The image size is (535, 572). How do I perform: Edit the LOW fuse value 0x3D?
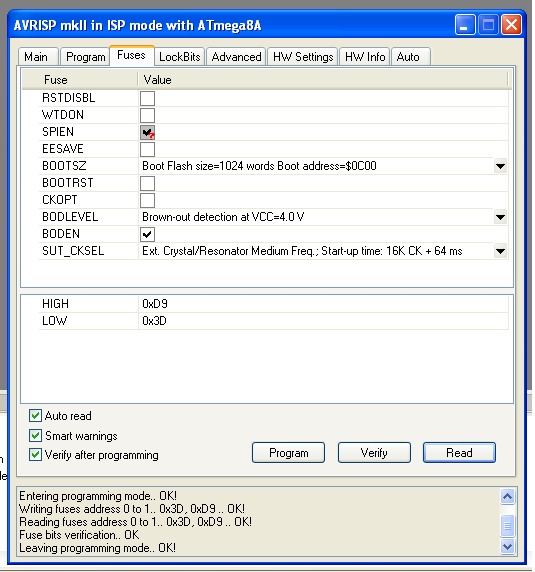click(x=154, y=321)
